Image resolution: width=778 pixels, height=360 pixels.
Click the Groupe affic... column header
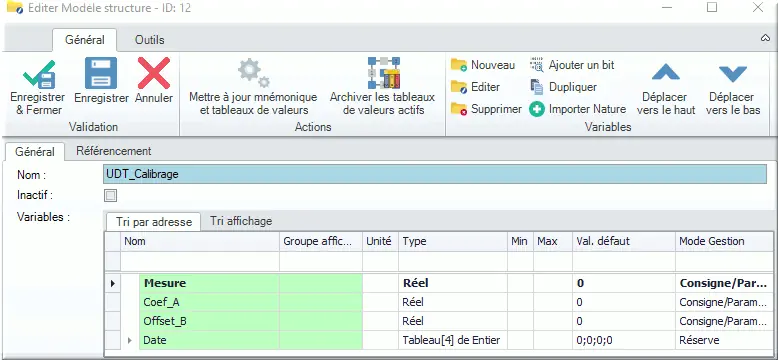click(321, 241)
